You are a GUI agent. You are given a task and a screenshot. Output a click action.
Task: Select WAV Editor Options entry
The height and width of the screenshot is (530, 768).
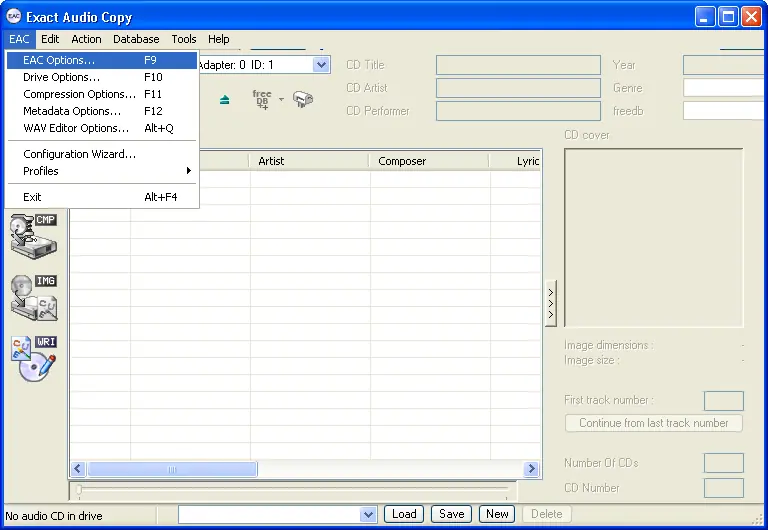point(102,128)
